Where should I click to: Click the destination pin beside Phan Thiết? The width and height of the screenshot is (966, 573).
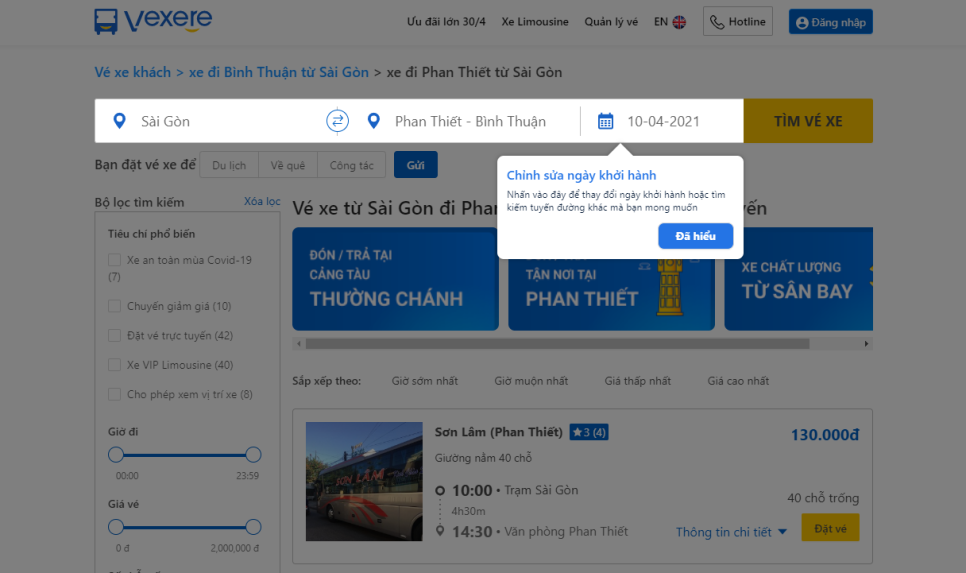click(x=373, y=121)
